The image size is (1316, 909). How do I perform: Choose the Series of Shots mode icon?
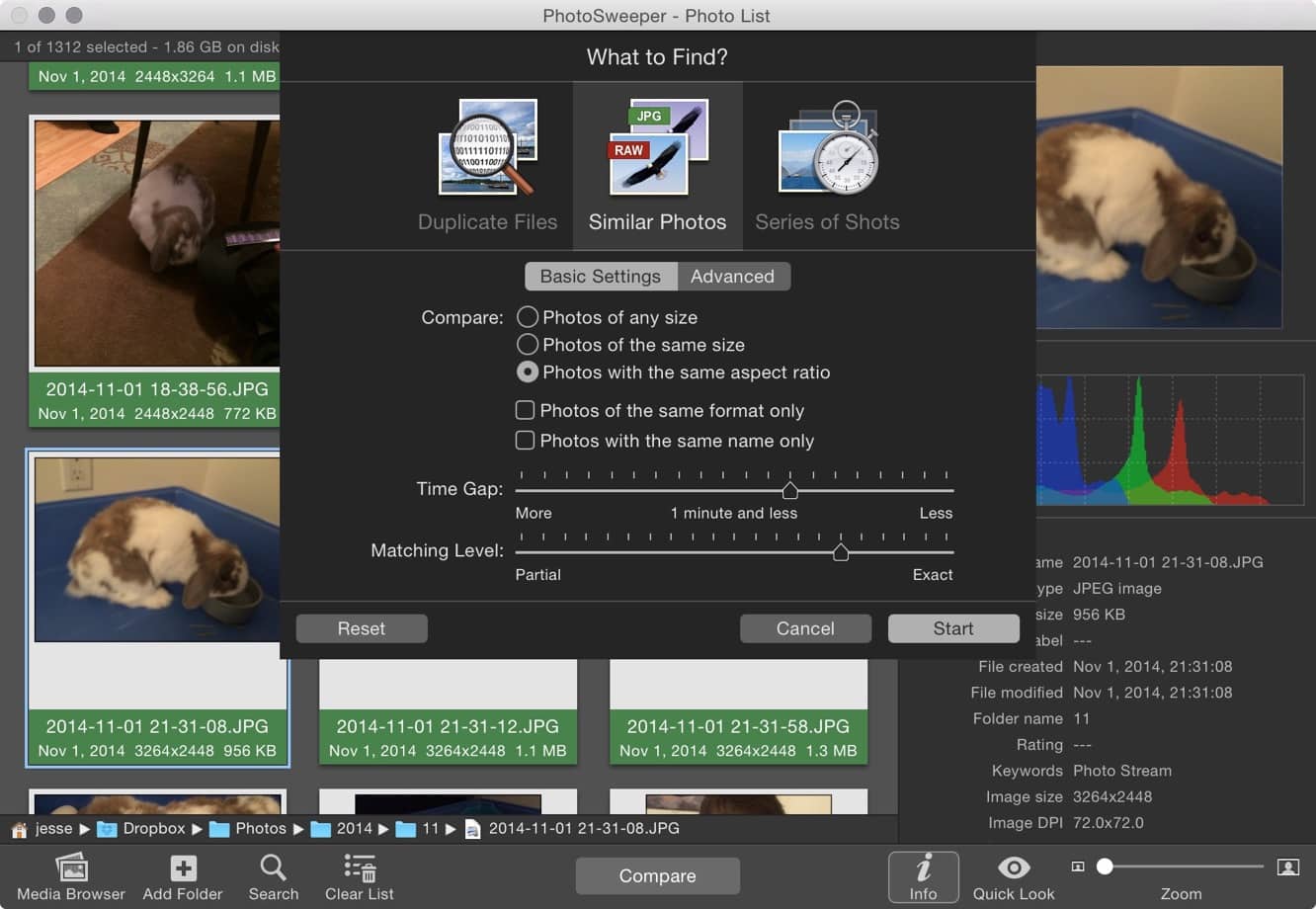(827, 148)
